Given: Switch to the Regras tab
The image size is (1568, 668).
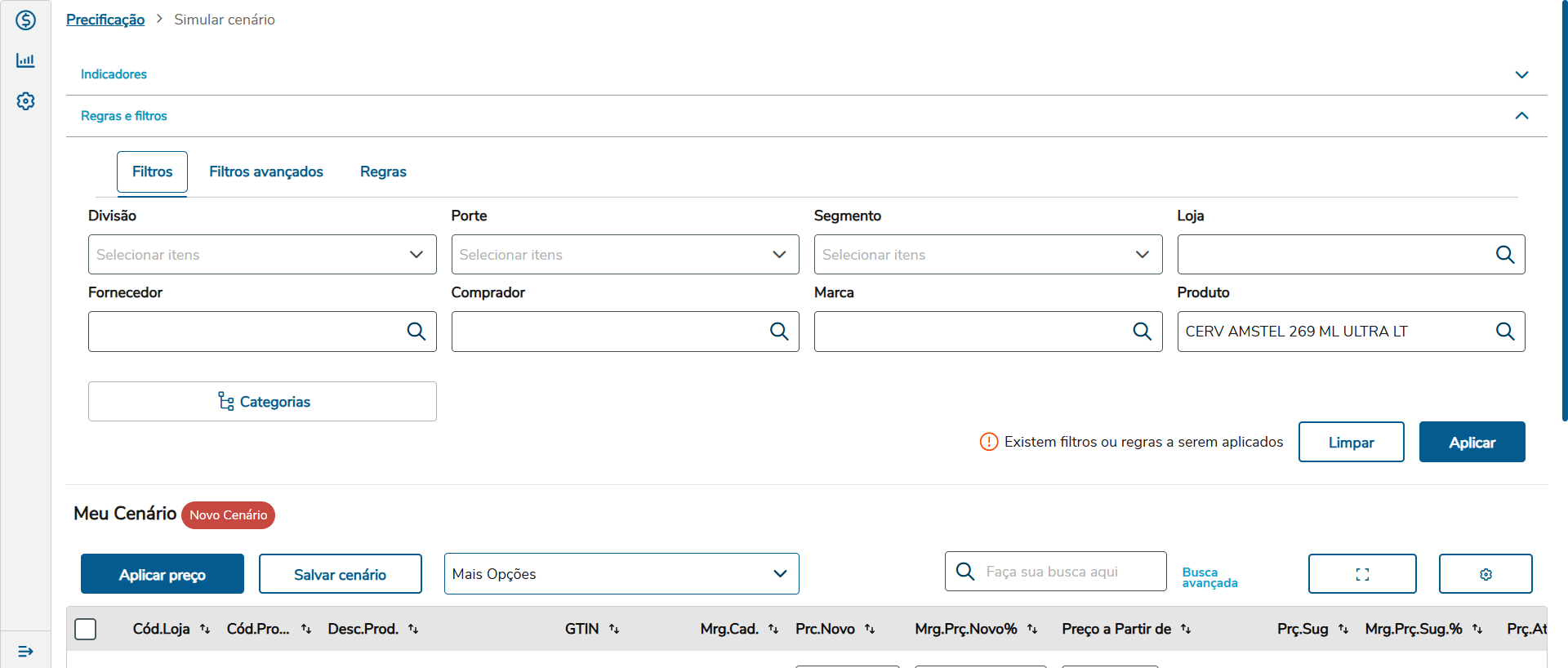Looking at the screenshot, I should 383,171.
